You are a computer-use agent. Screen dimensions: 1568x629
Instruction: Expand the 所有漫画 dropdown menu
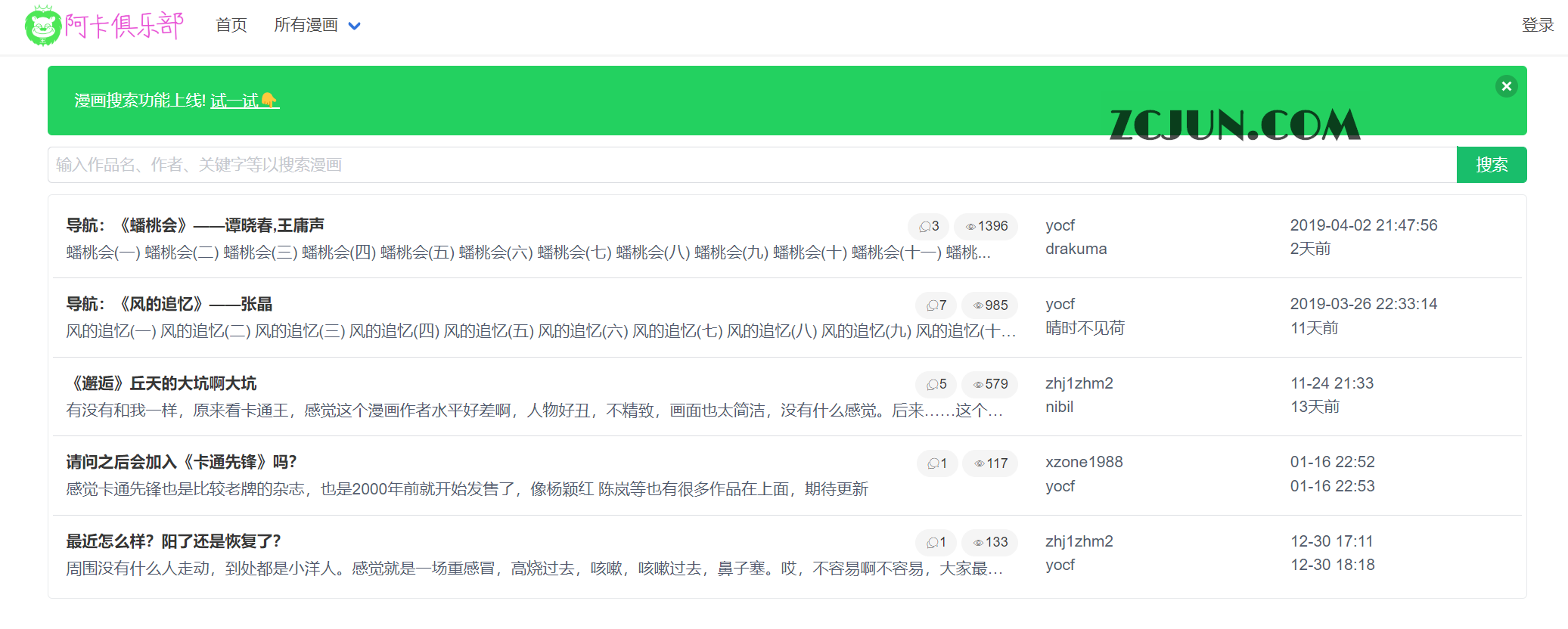[317, 26]
